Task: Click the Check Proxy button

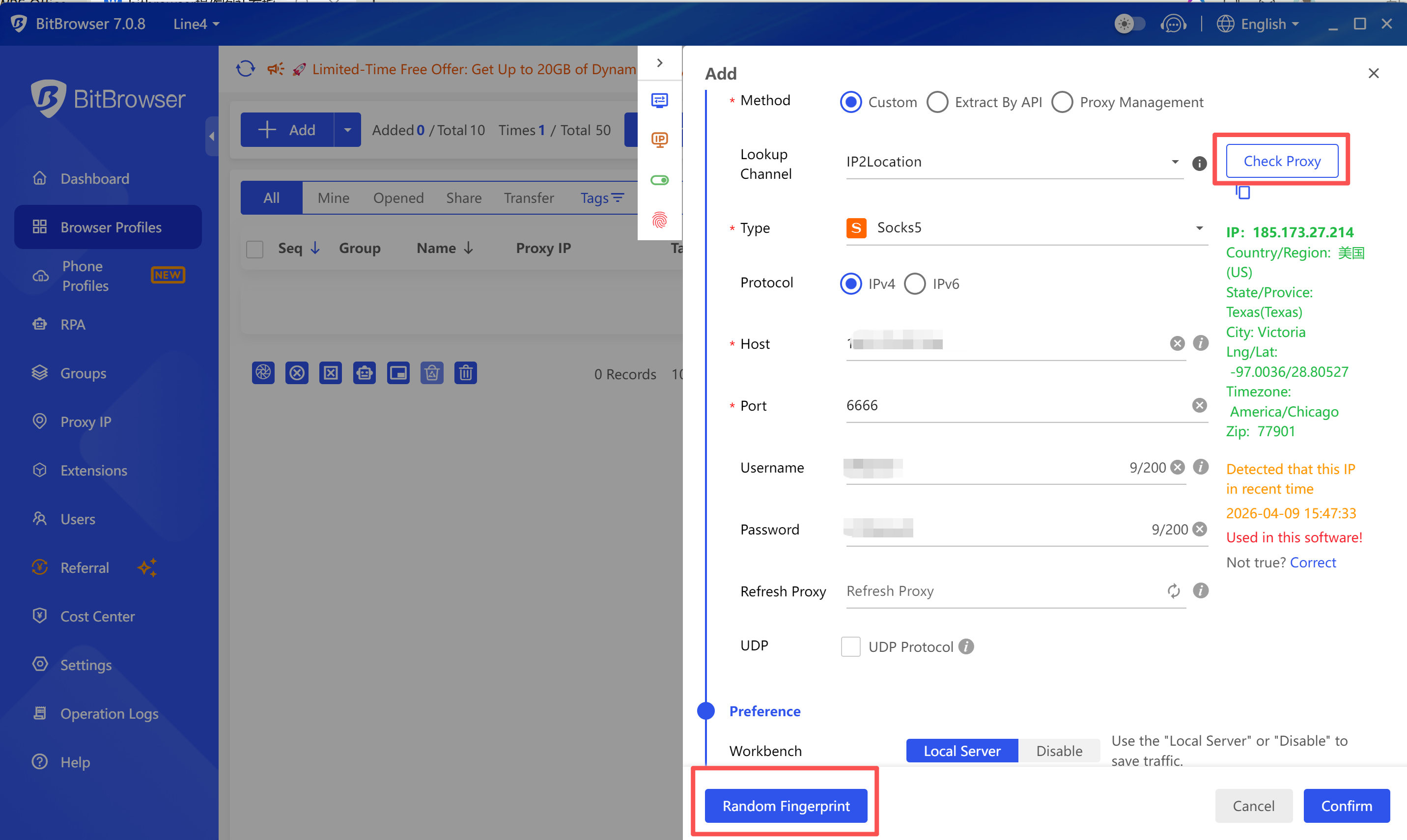Action: (1281, 161)
